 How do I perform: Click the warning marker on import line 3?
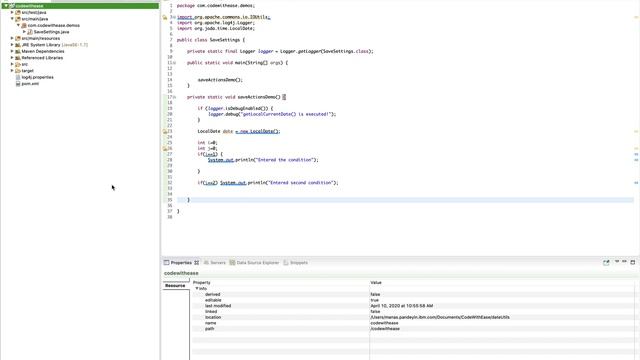click(165, 17)
